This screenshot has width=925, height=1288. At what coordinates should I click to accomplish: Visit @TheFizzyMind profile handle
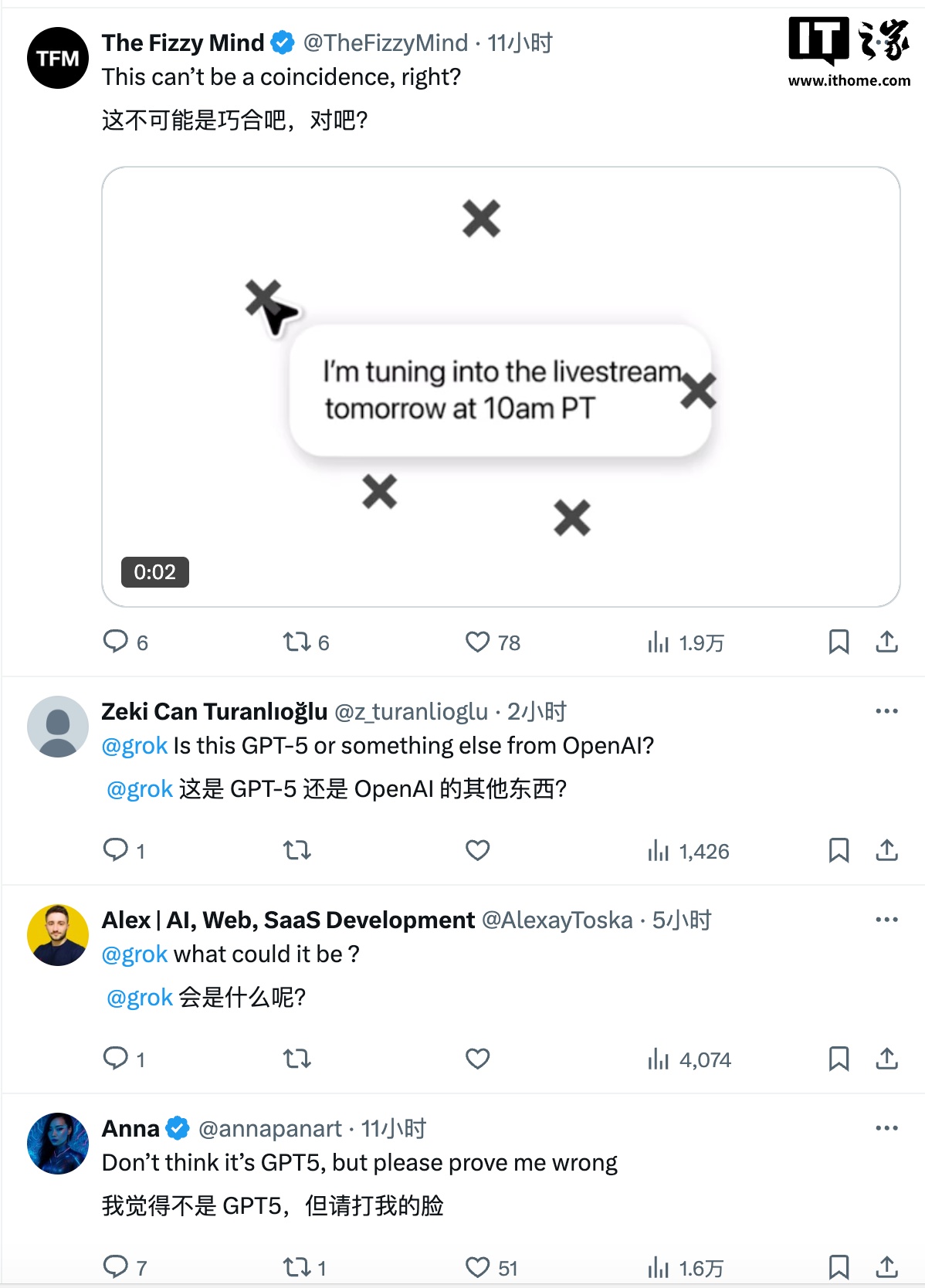pyautogui.click(x=385, y=42)
